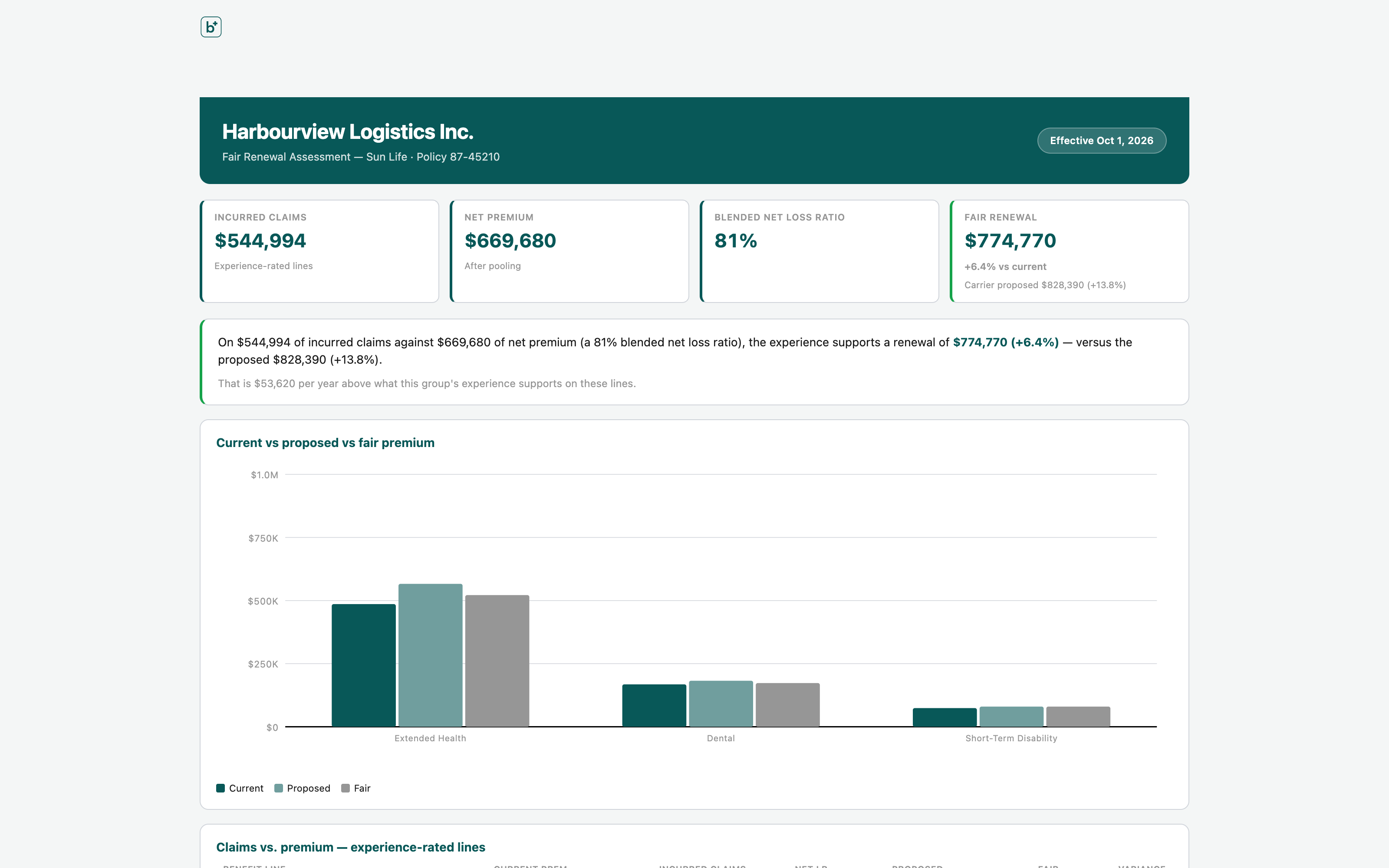Click the Short-Term Disability fair bar

pyautogui.click(x=1078, y=717)
